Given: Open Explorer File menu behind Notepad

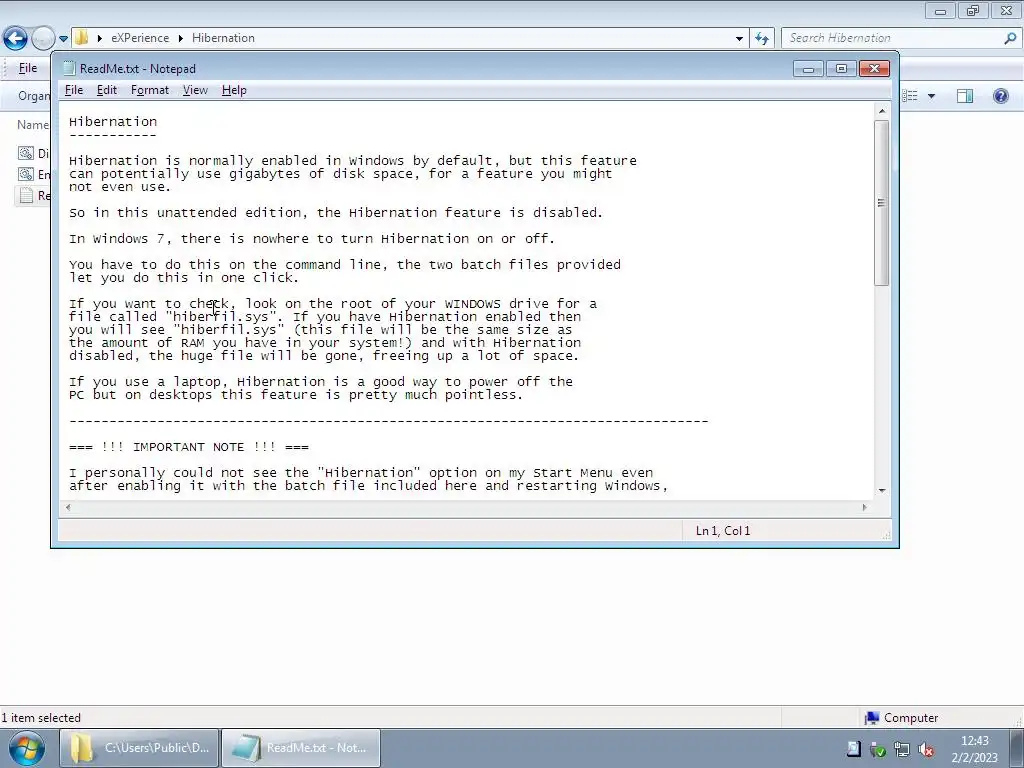Looking at the screenshot, I should click(27, 68).
